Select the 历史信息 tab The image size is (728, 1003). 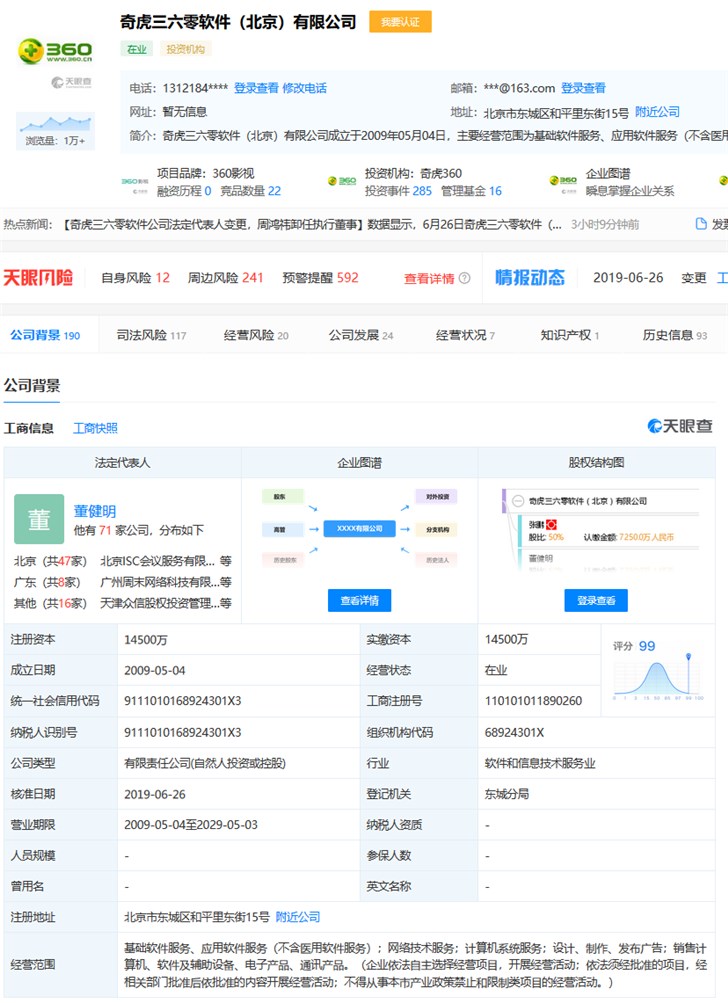(x=674, y=335)
